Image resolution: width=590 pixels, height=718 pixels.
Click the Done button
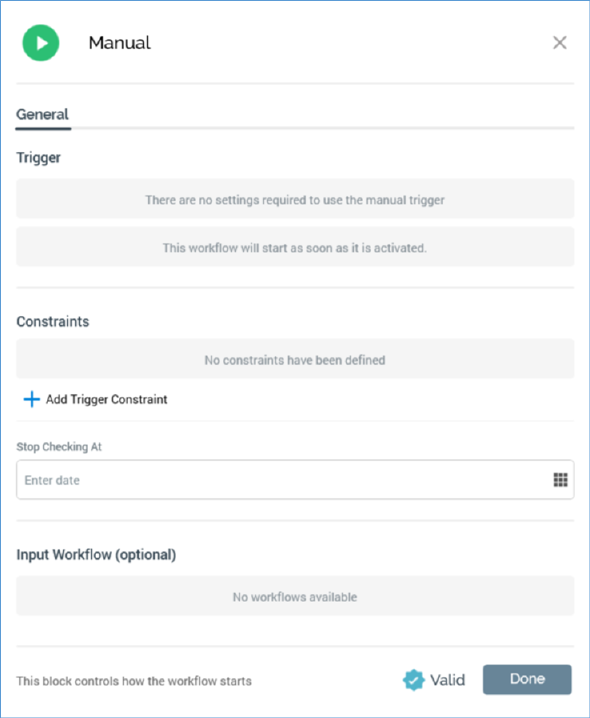527,680
